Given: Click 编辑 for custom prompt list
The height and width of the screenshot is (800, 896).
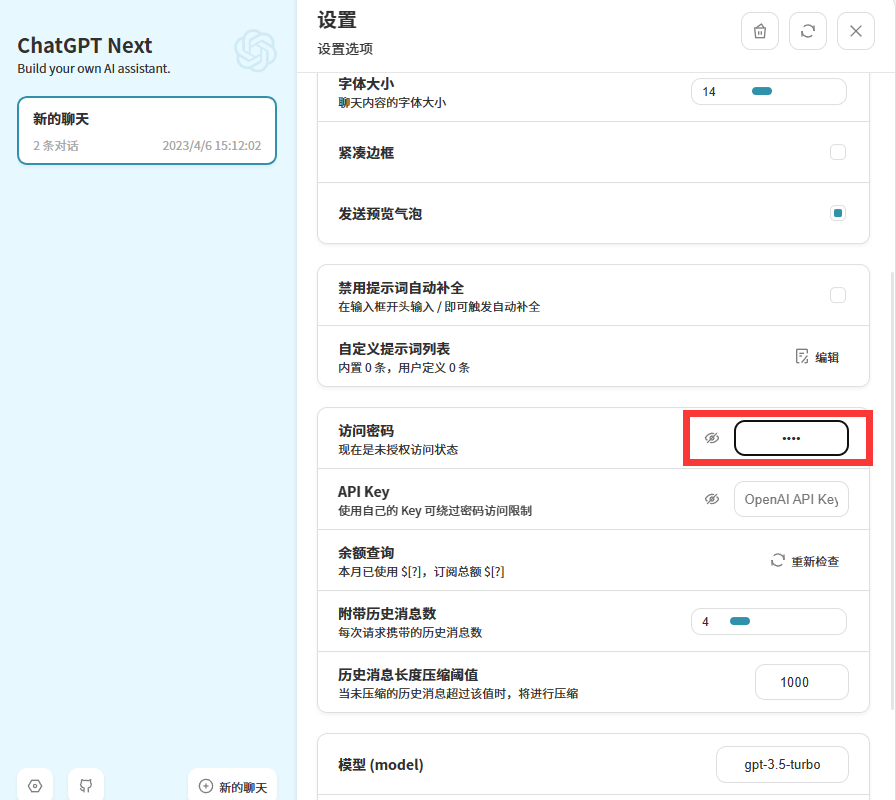Looking at the screenshot, I should [817, 357].
